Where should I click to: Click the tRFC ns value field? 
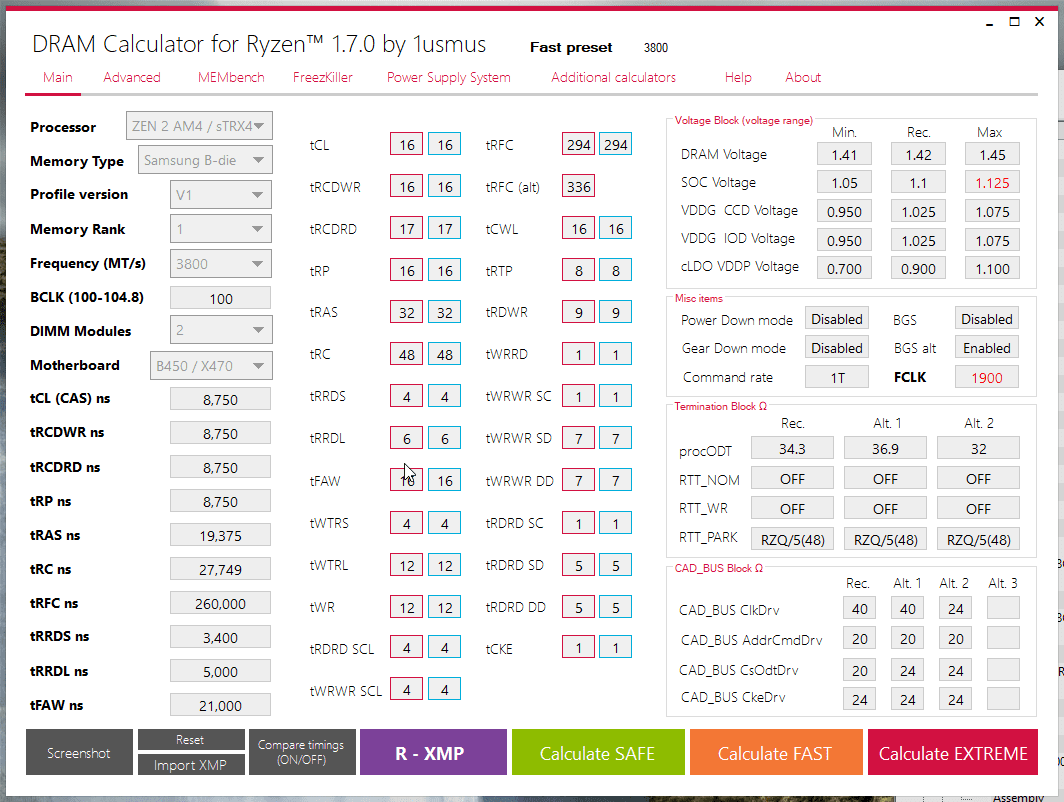pos(221,603)
